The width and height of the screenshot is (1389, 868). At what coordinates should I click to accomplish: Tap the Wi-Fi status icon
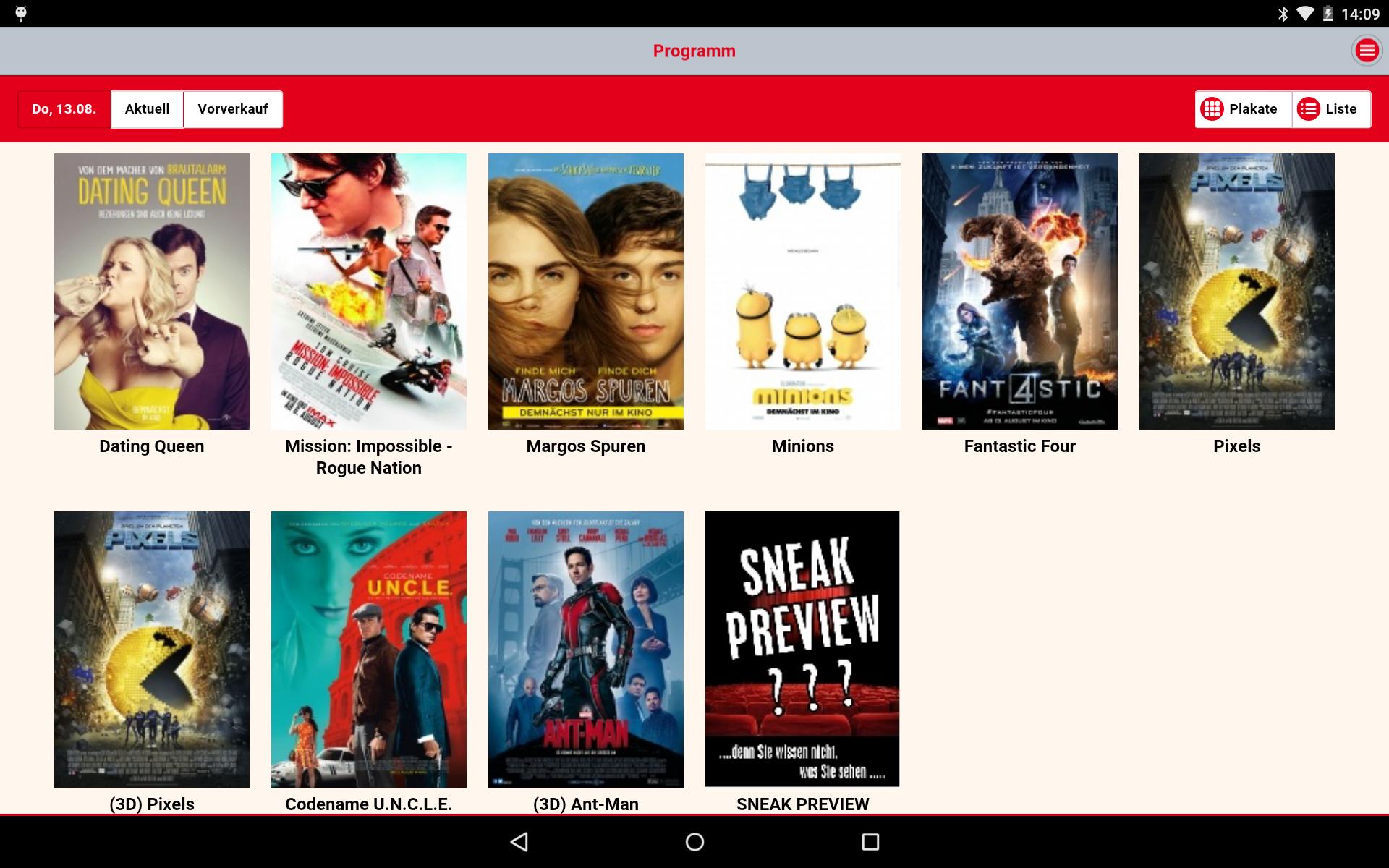click(1305, 14)
